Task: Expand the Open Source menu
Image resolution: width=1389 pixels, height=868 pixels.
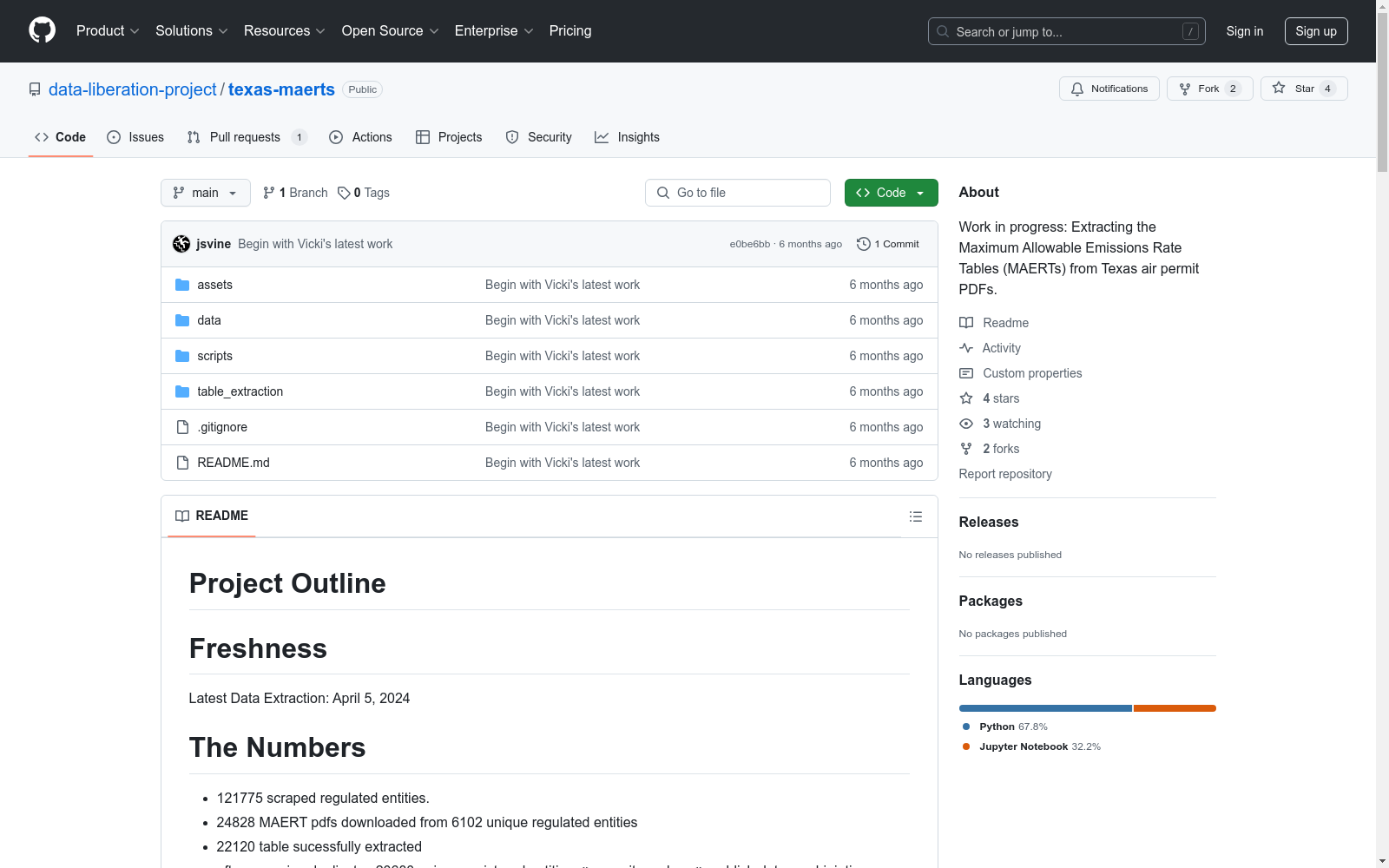Action: tap(391, 30)
